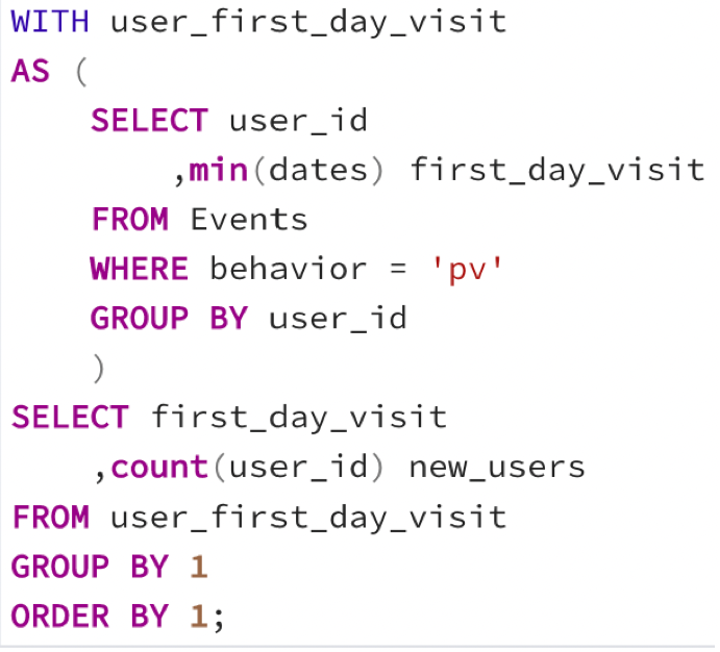Viewport: 720px width, 652px height.
Task: Click first_day_visit alias after min(dates)
Action: 557,171
